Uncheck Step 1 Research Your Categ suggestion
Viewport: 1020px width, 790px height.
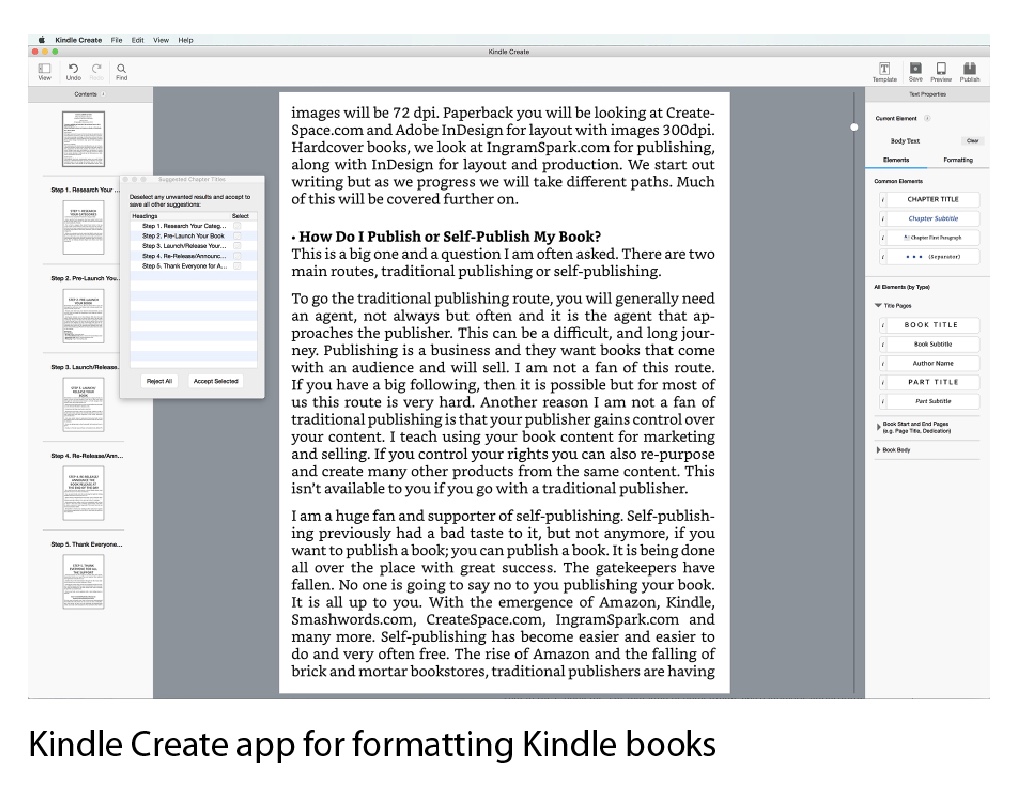tap(237, 226)
